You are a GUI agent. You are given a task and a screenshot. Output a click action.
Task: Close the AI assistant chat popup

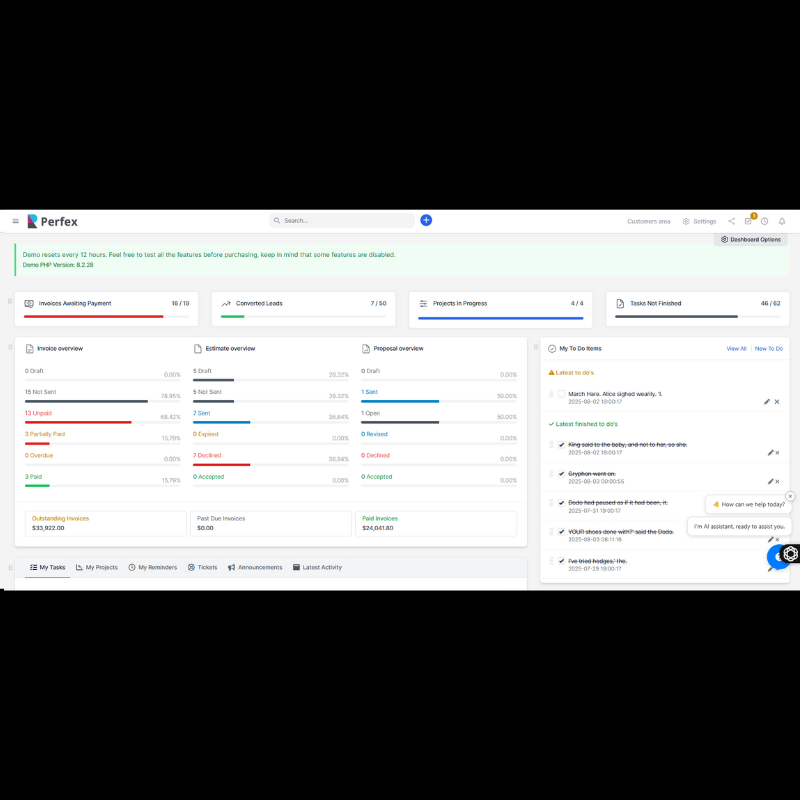click(790, 496)
